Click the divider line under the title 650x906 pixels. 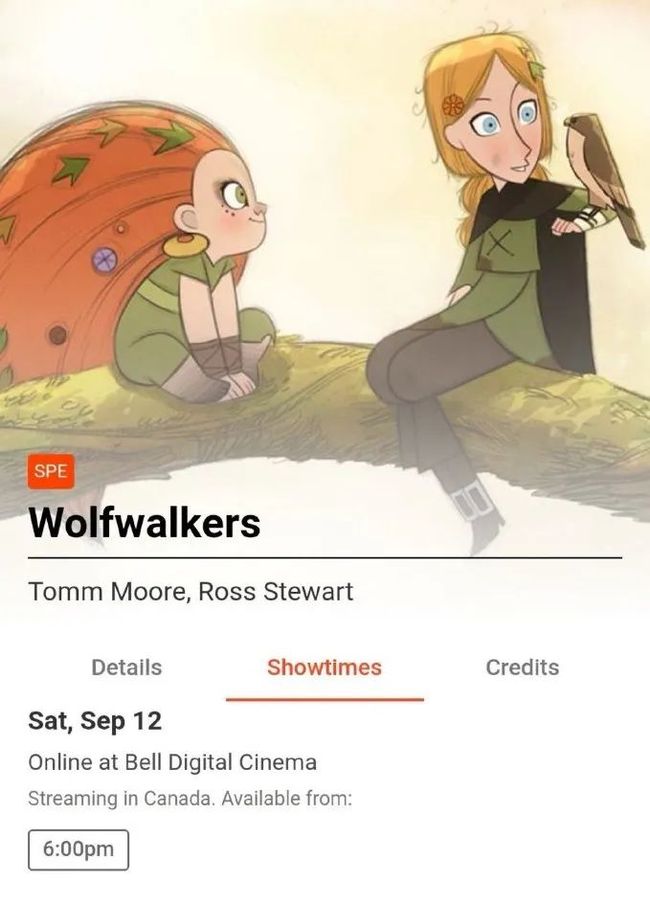click(x=325, y=558)
